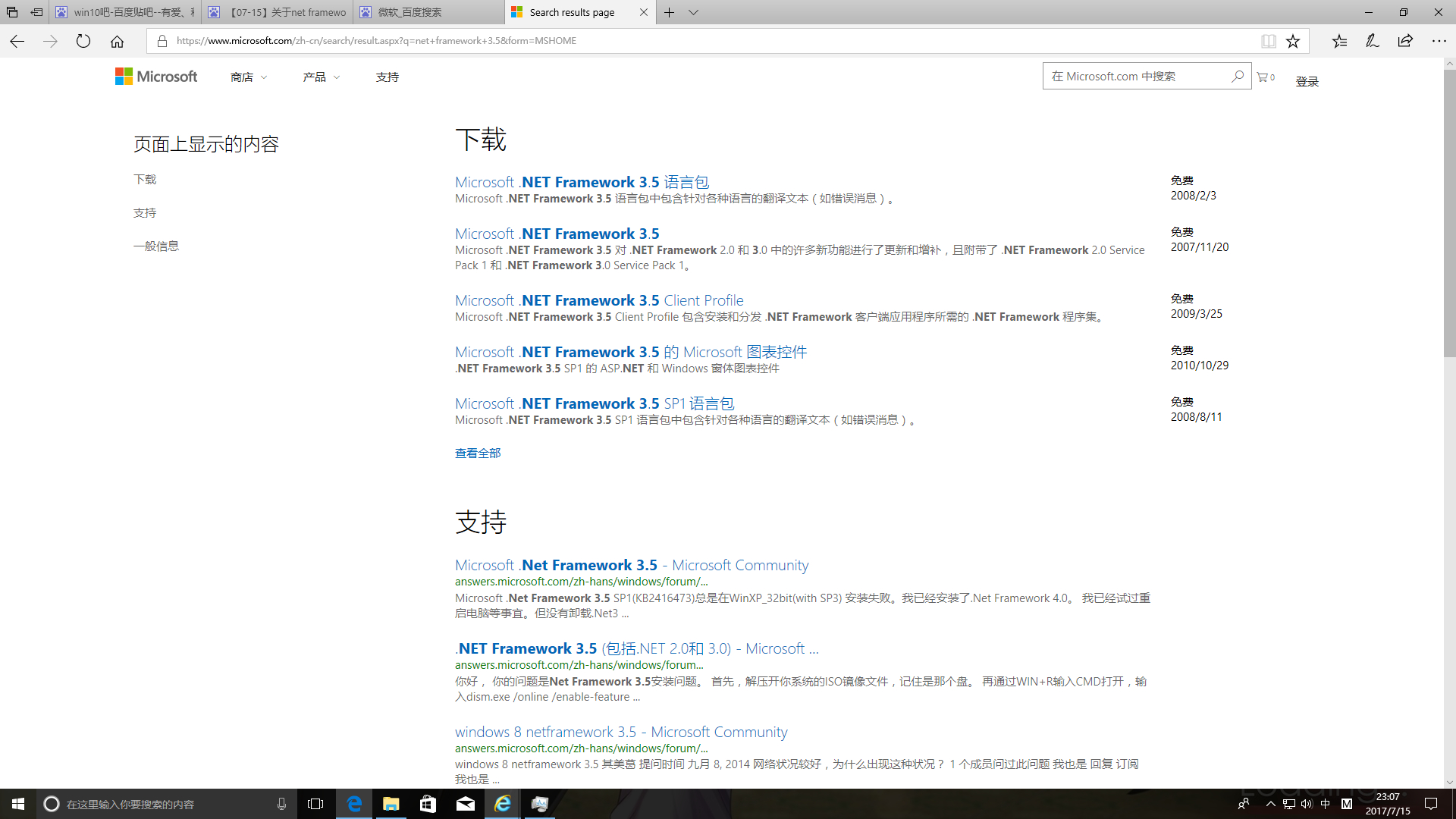Open the tab list chevron dropdown
The image size is (1456, 819).
coord(693,12)
